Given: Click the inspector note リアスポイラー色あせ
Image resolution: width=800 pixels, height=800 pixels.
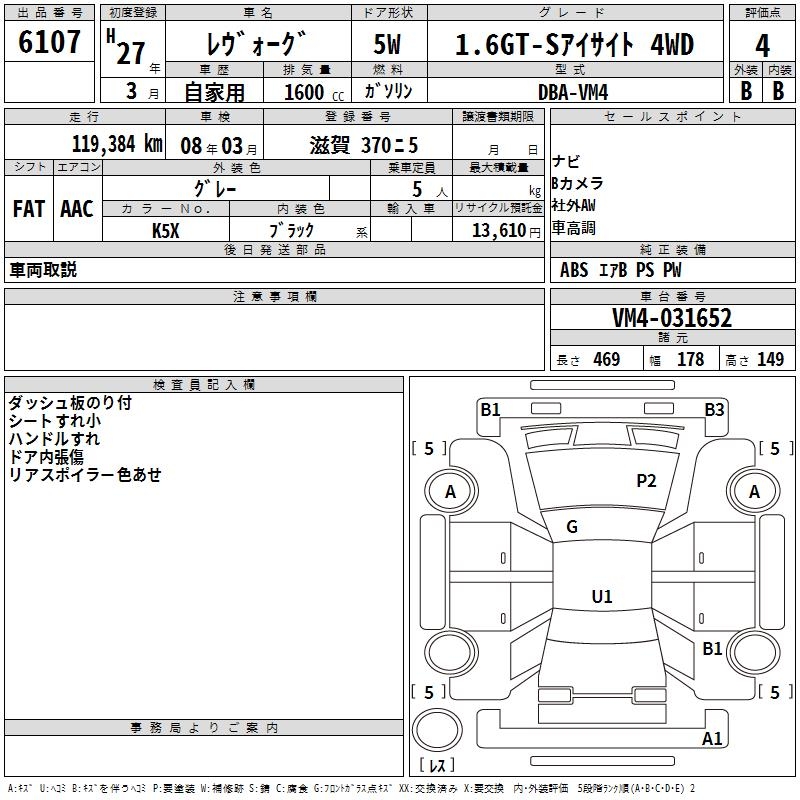Looking at the screenshot, I should click(x=85, y=474).
